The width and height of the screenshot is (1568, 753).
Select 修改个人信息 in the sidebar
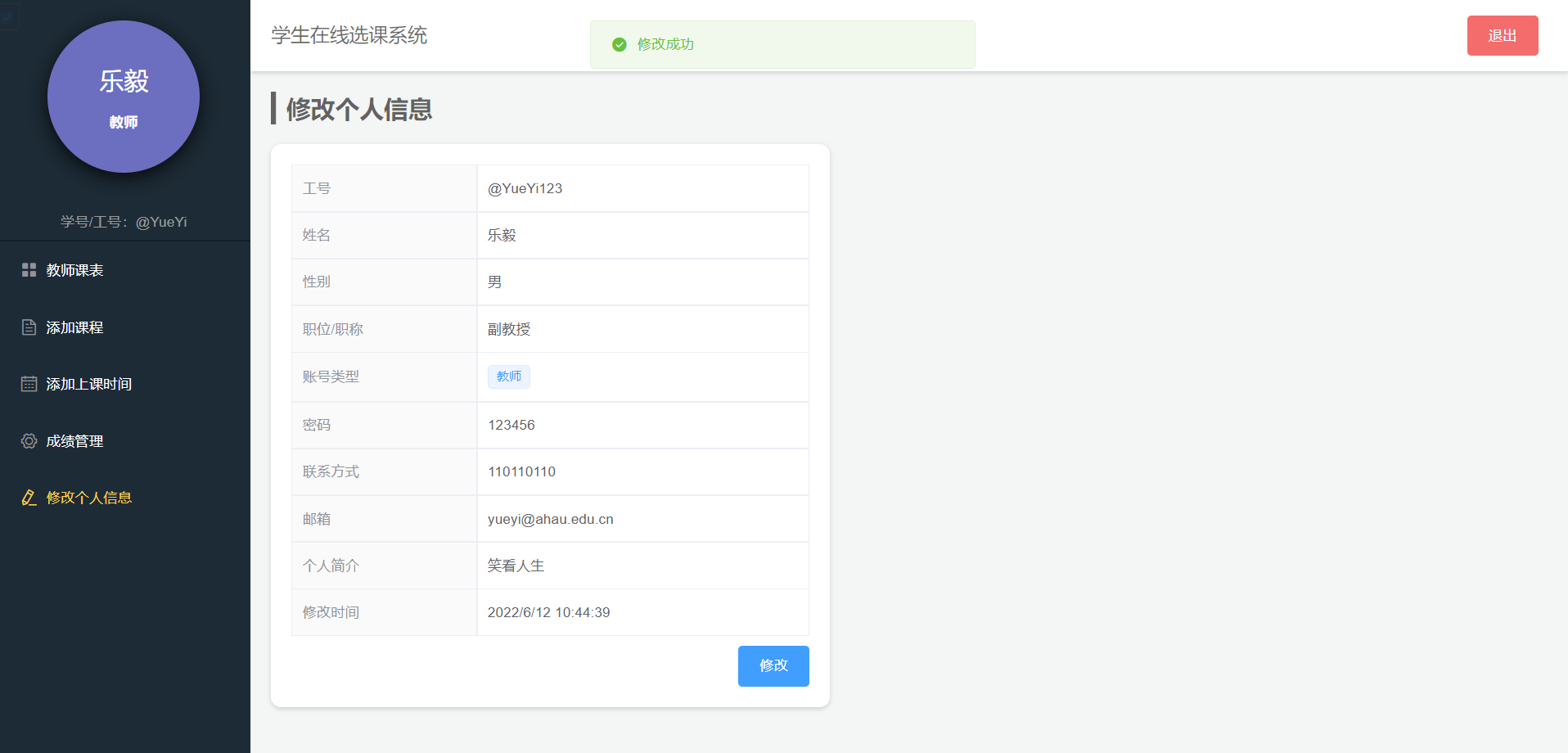pos(125,498)
